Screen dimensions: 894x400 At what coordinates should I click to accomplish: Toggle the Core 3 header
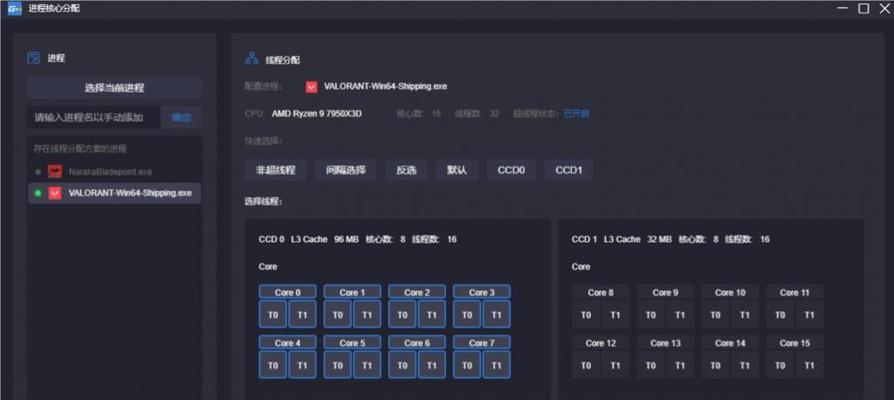click(482, 292)
